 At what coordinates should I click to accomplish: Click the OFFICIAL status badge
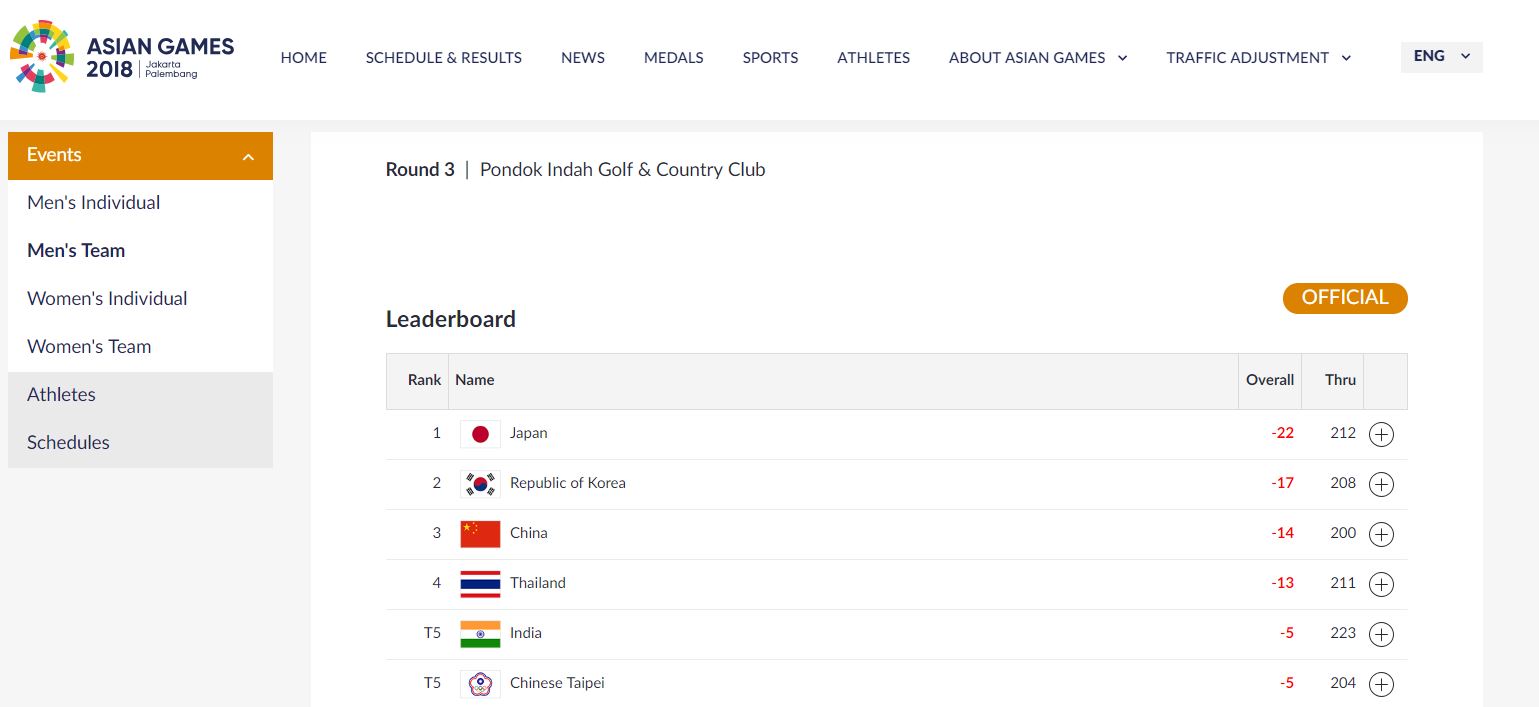[x=1344, y=298]
